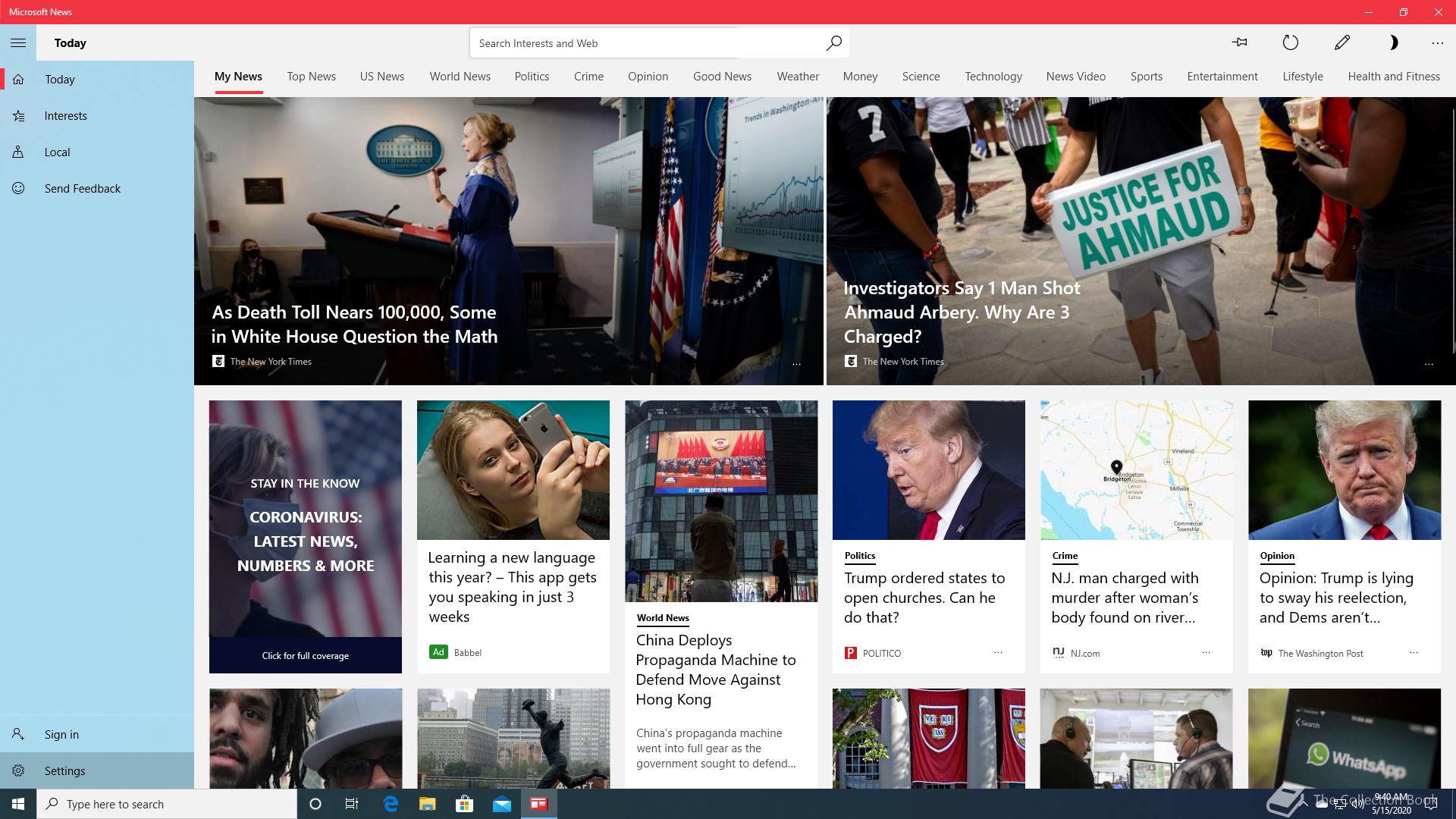Launch Microsoft Edge from the taskbar
This screenshot has width=1456, height=819.
click(x=391, y=804)
